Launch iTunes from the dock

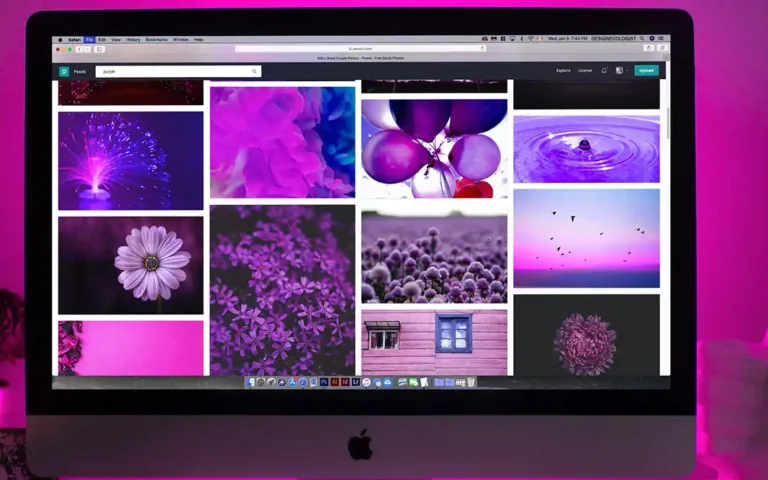(x=367, y=382)
